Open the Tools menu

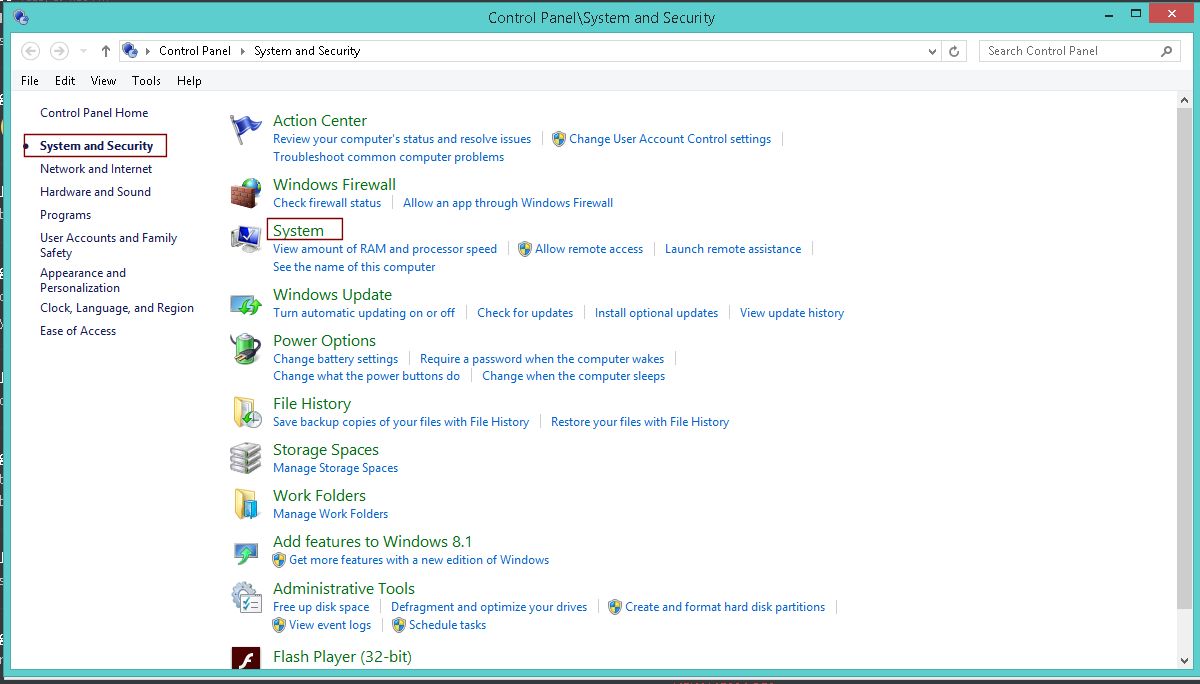pyautogui.click(x=146, y=81)
